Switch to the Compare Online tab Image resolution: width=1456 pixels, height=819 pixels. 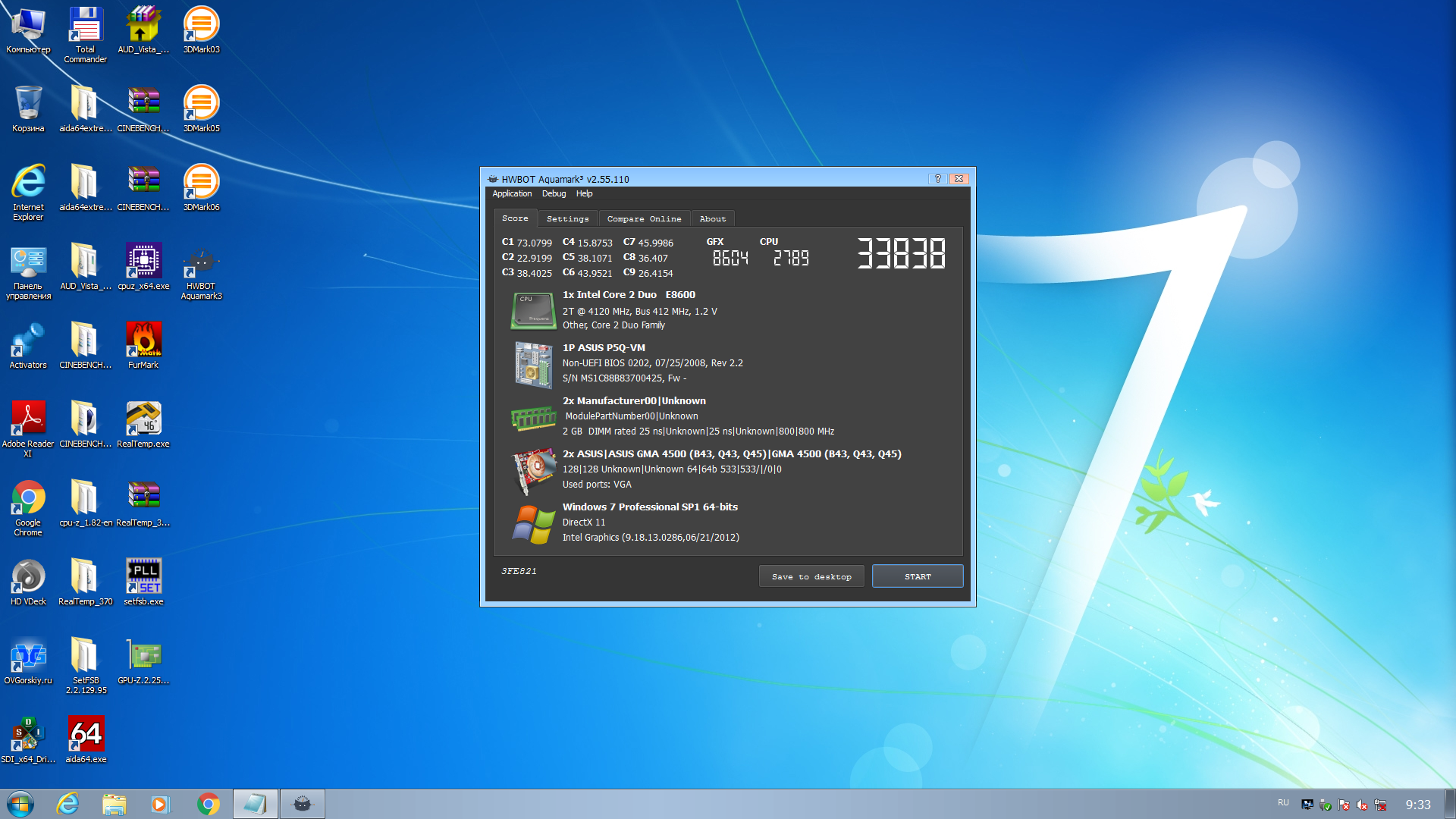(x=644, y=219)
